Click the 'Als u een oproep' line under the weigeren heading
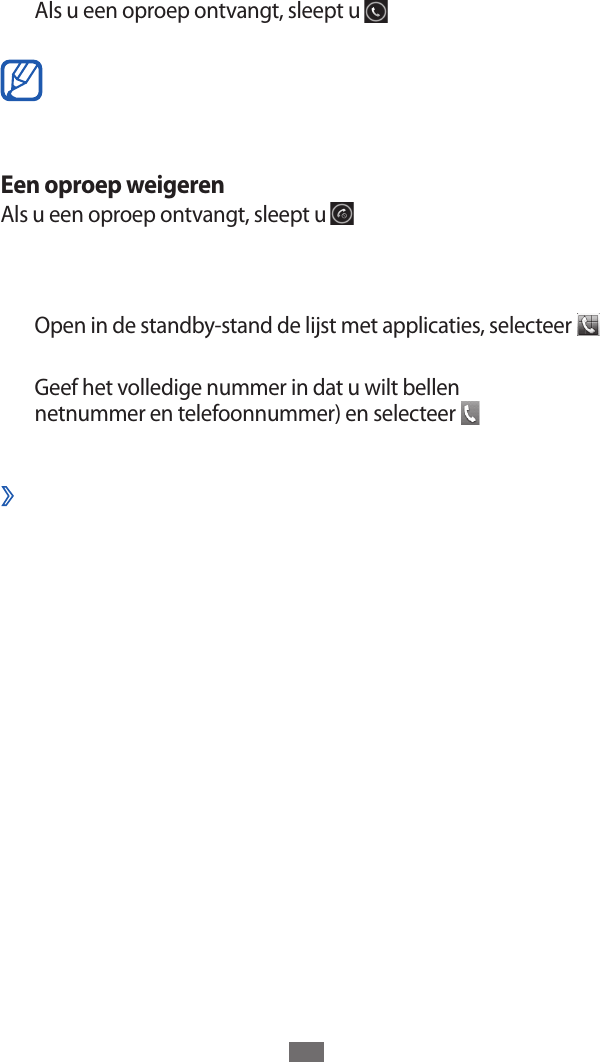This screenshot has width=600, height=1062. coord(163,215)
